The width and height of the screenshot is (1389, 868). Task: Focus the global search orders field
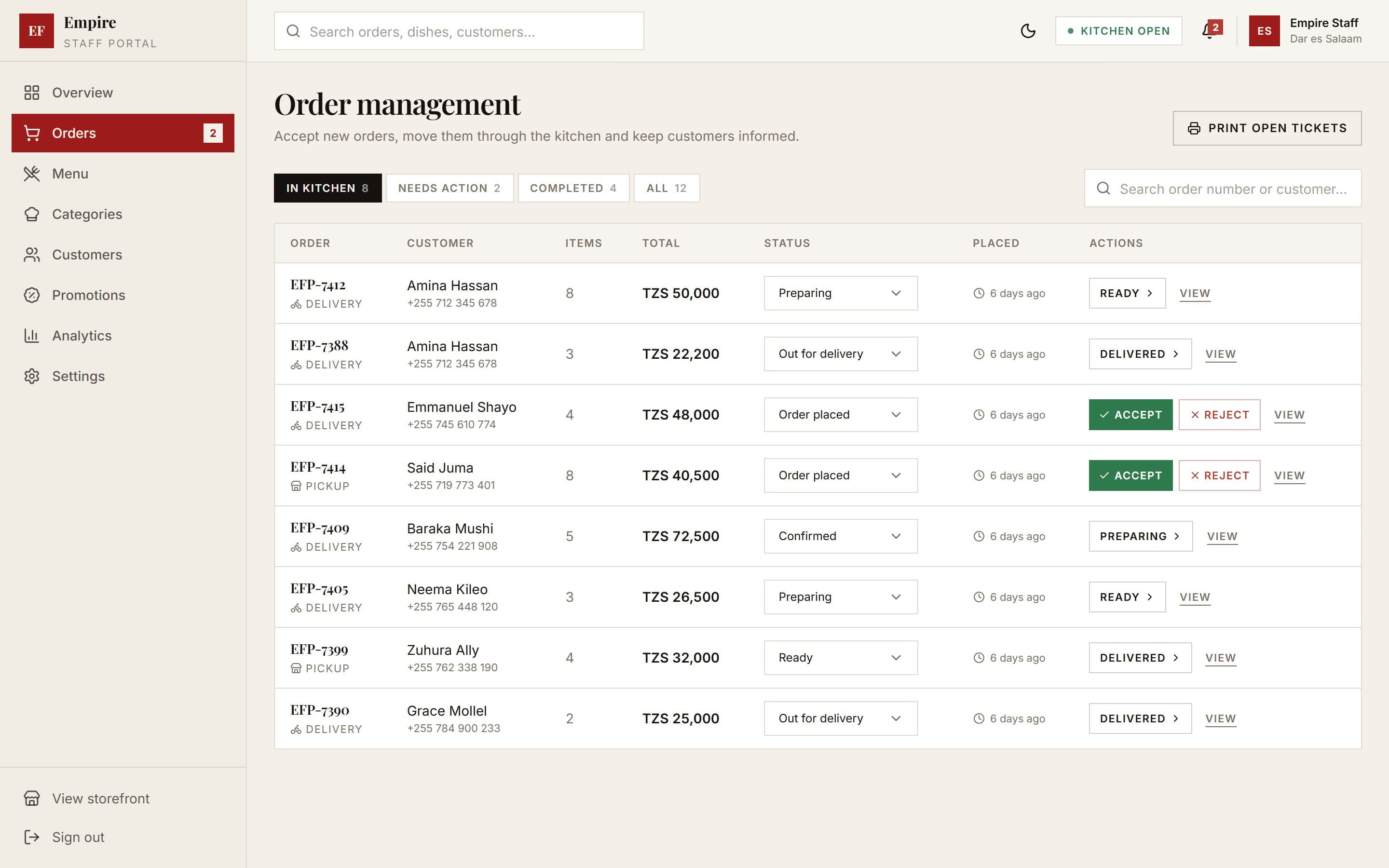[459, 31]
